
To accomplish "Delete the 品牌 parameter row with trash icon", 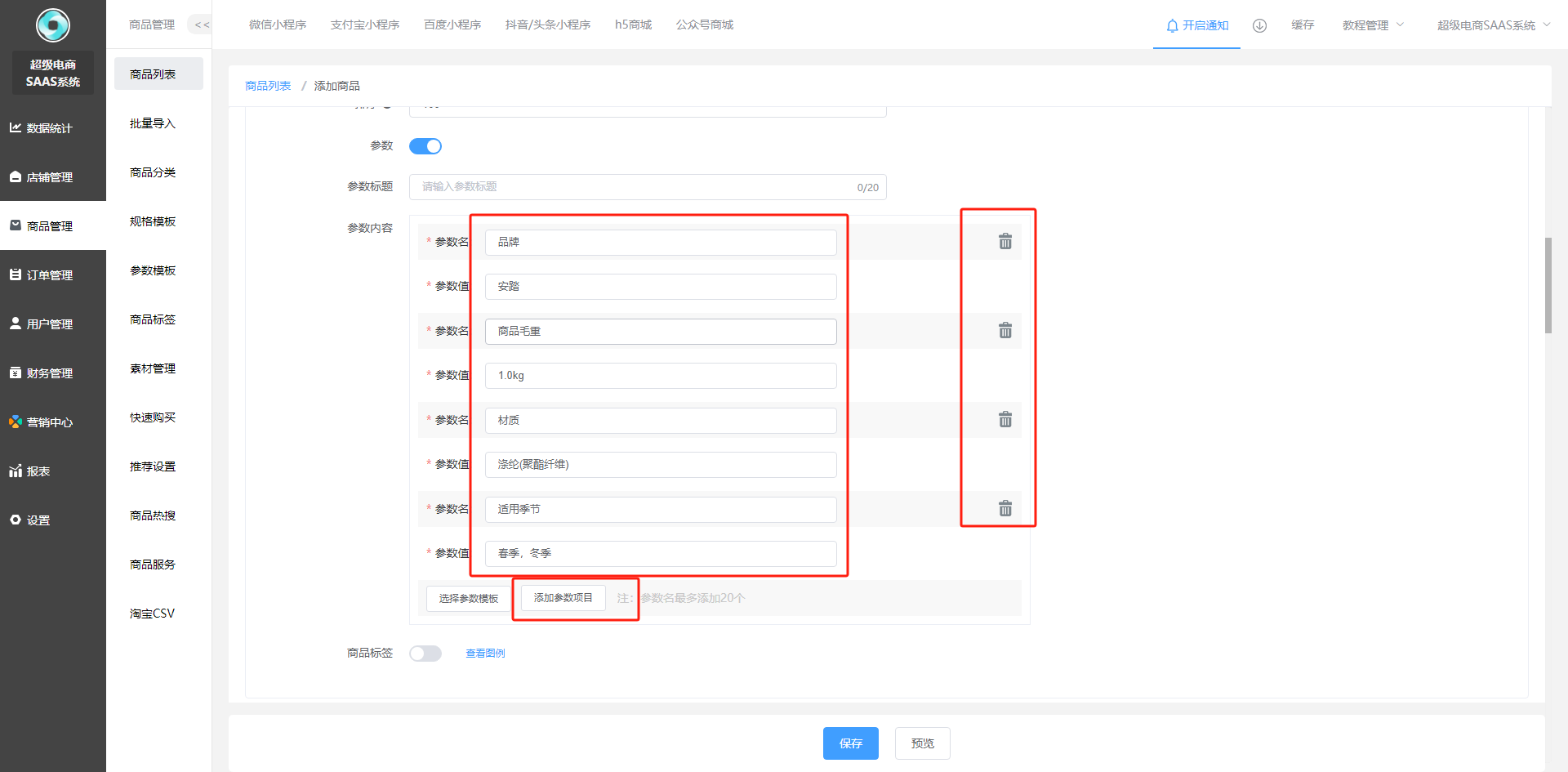I will click(x=1005, y=242).
